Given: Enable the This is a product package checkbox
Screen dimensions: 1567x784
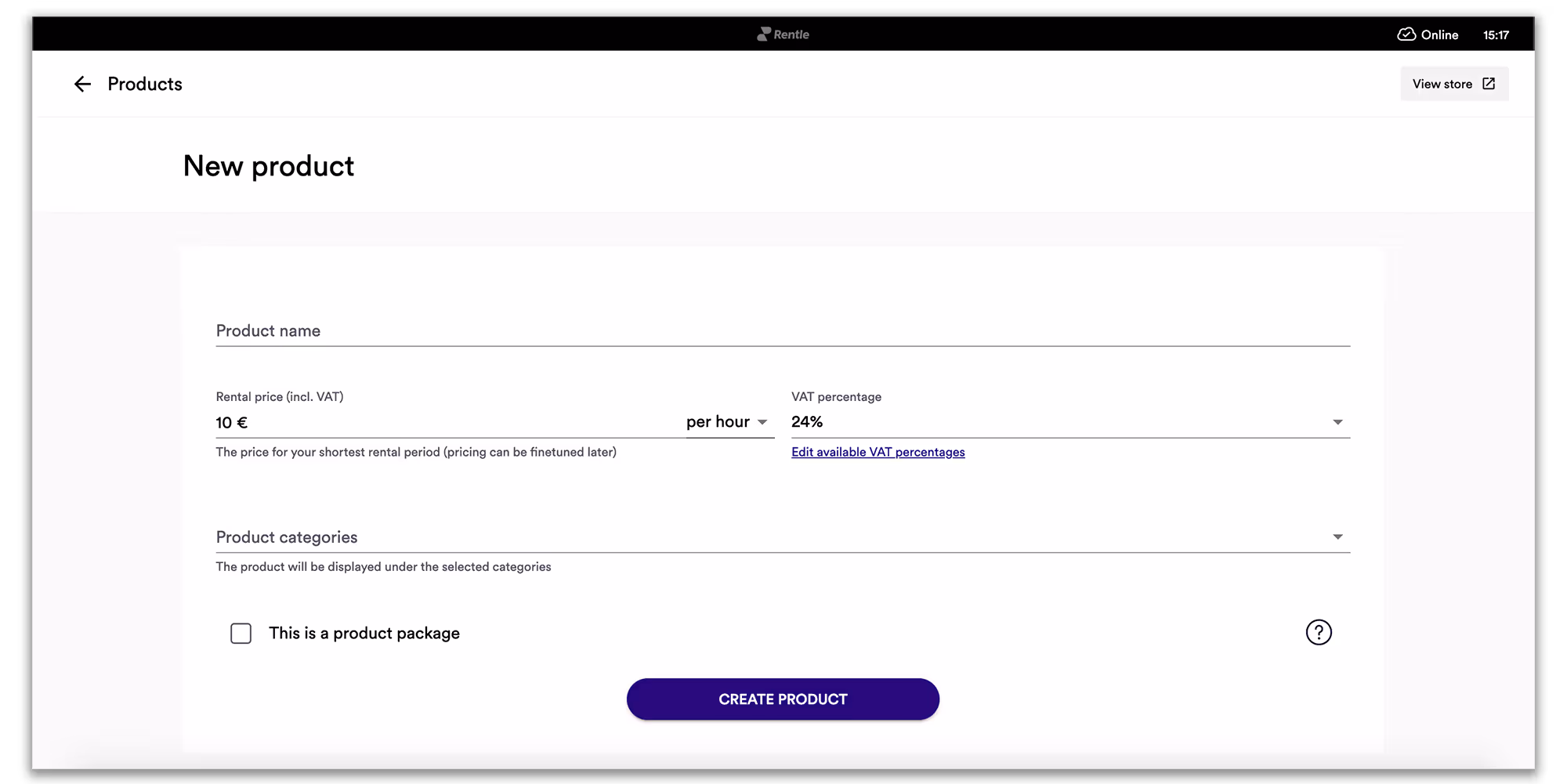Looking at the screenshot, I should [241, 633].
